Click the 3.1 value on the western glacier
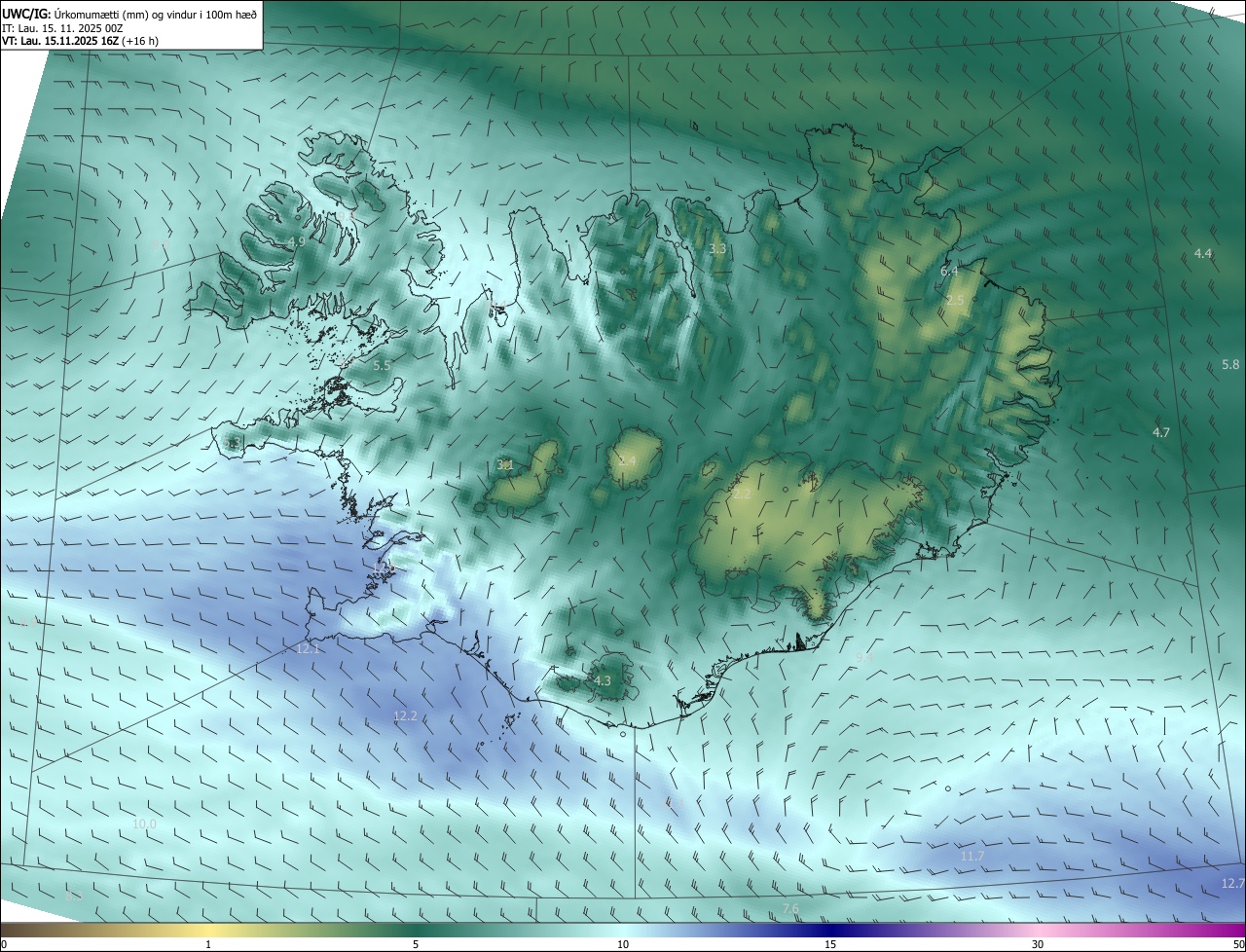This screenshot has height=952, width=1246. [x=505, y=464]
